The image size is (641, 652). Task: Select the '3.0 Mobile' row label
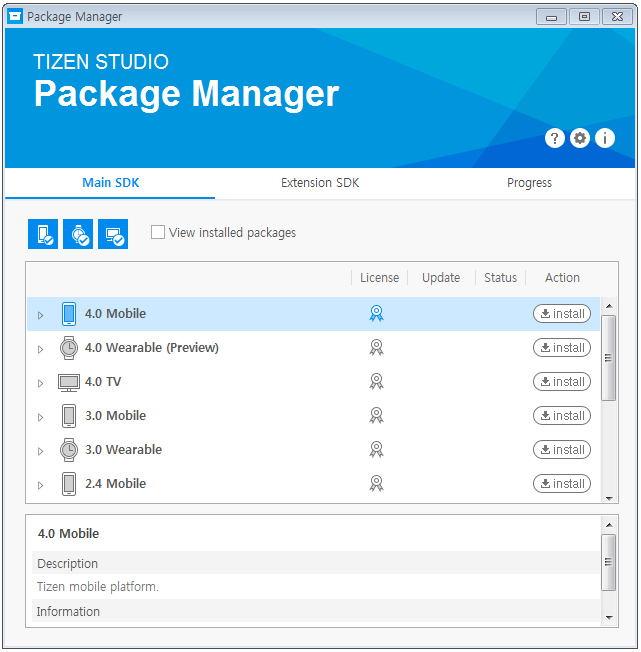(116, 415)
